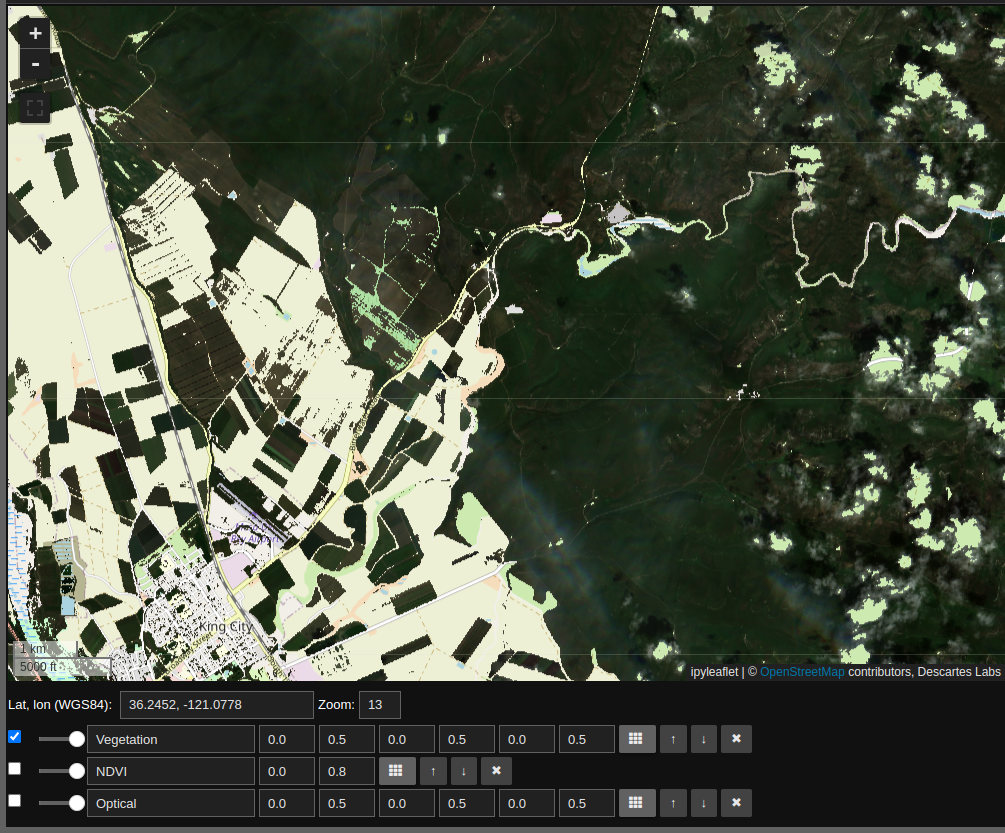
Task: Uncheck the Vegetation layer visibility
Action: (x=14, y=737)
